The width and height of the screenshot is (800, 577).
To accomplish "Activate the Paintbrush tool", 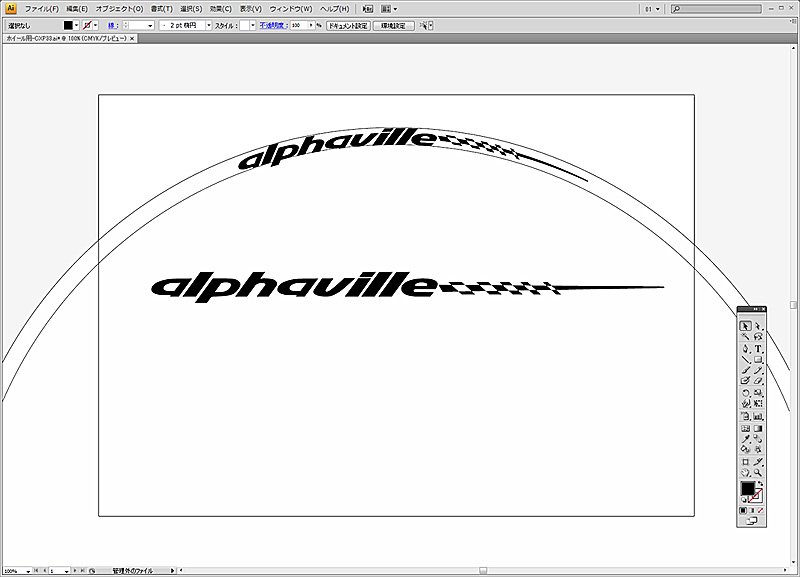I will pos(745,370).
